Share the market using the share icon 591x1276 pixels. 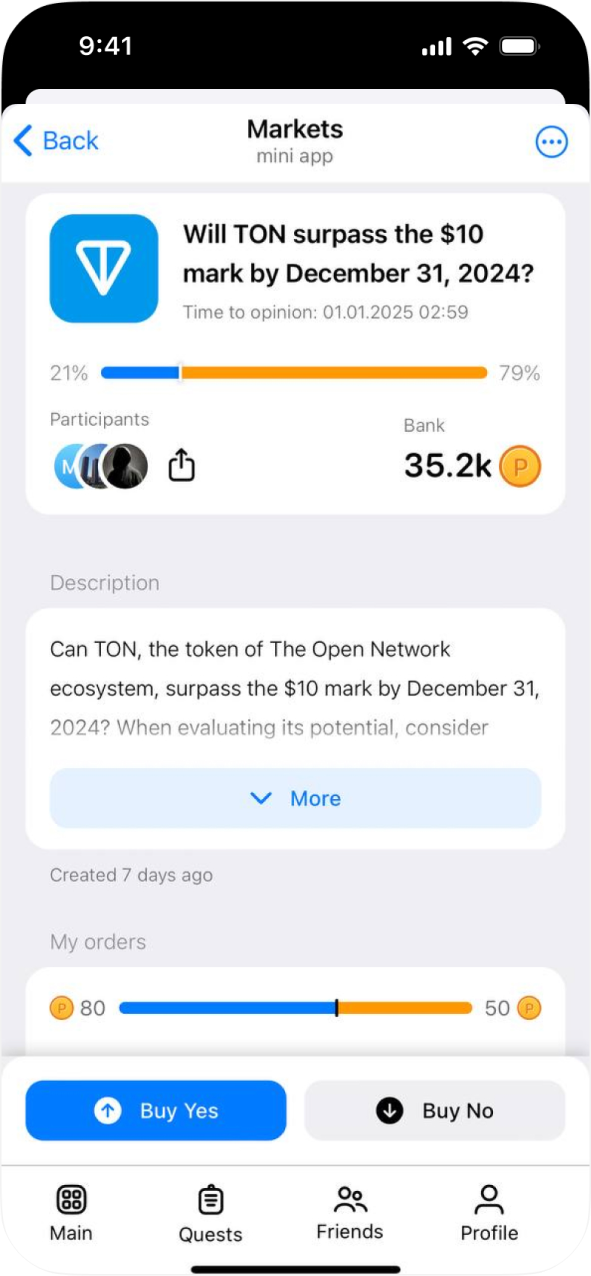pos(181,465)
